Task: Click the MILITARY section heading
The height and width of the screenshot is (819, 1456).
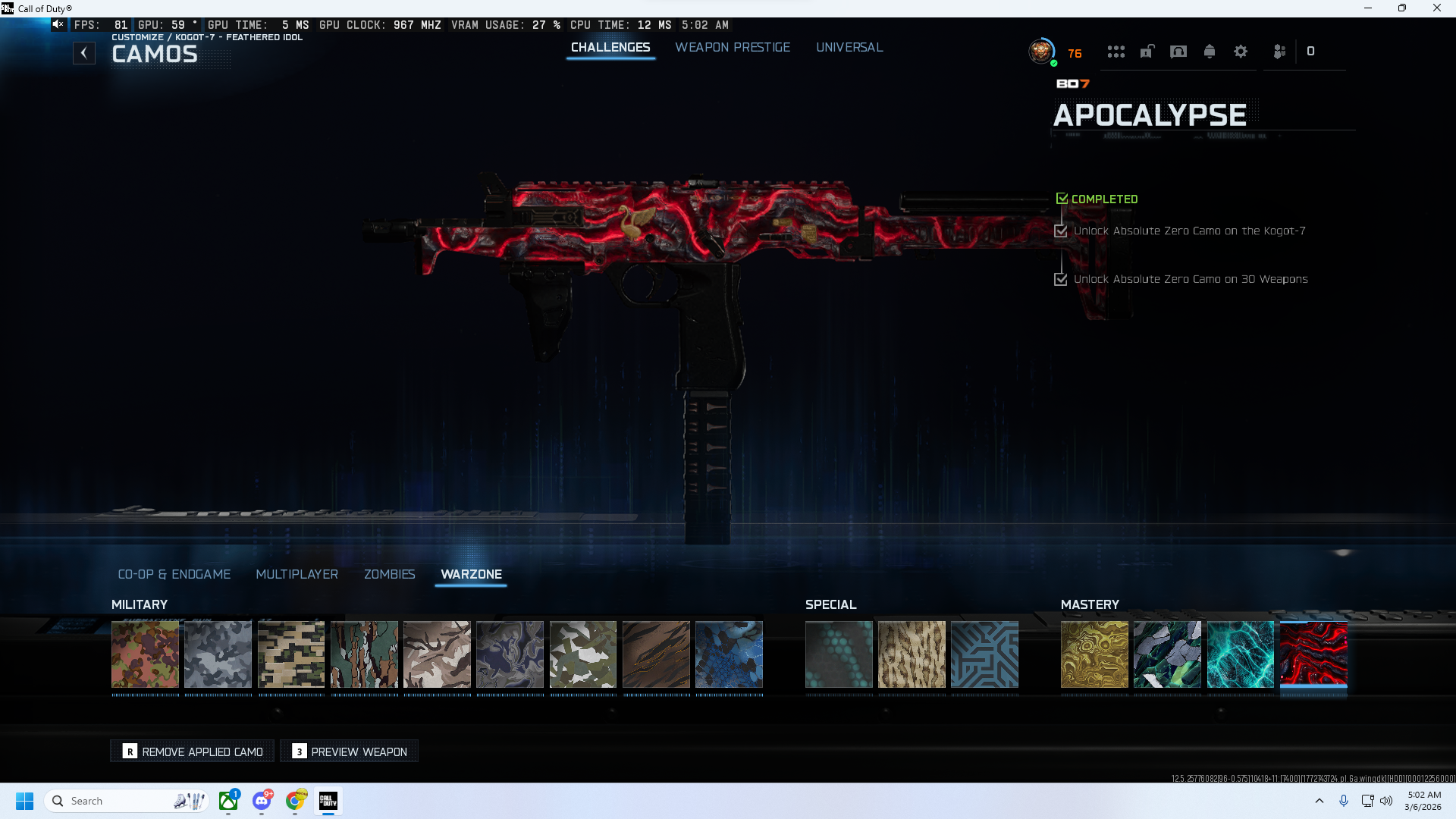Action: point(140,604)
